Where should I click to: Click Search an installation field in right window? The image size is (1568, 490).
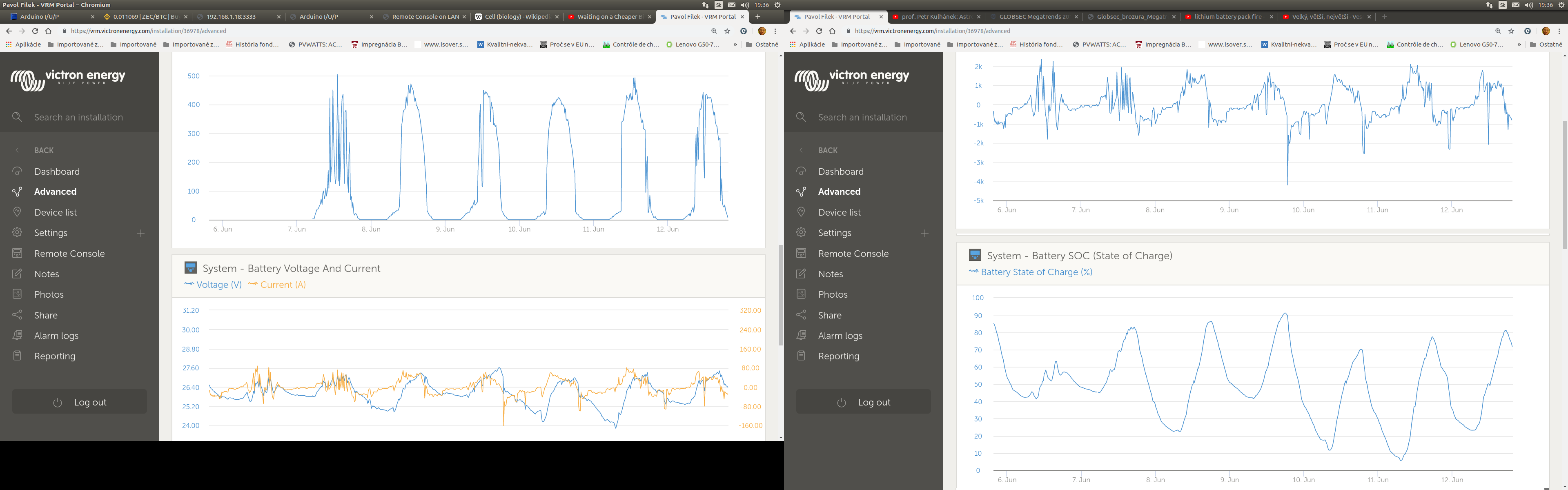click(863, 117)
